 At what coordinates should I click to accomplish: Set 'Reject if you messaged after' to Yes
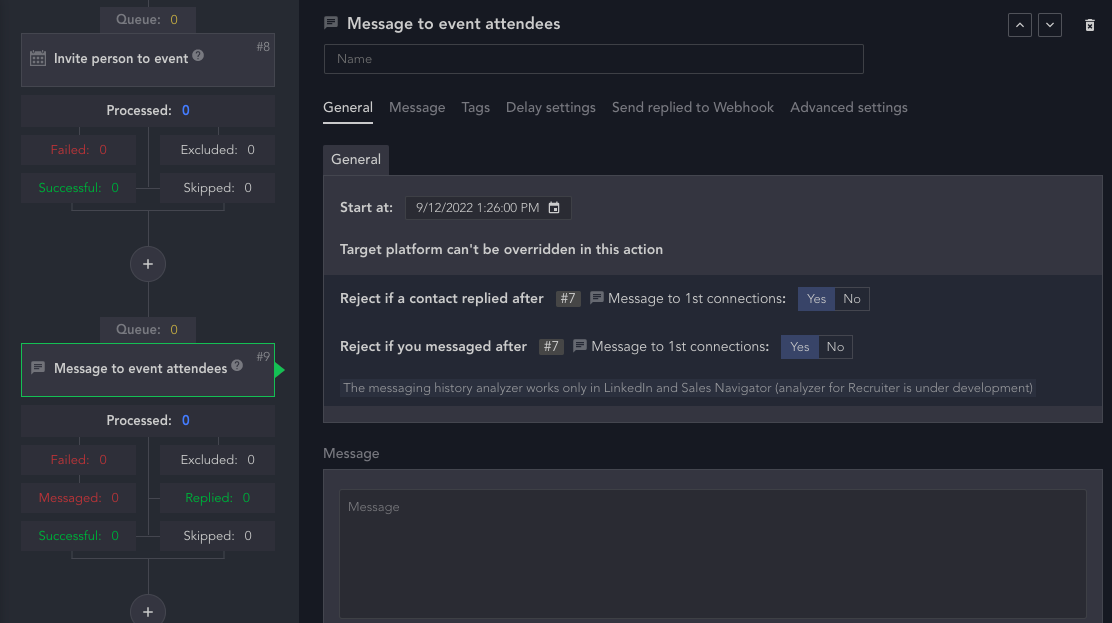(x=799, y=347)
